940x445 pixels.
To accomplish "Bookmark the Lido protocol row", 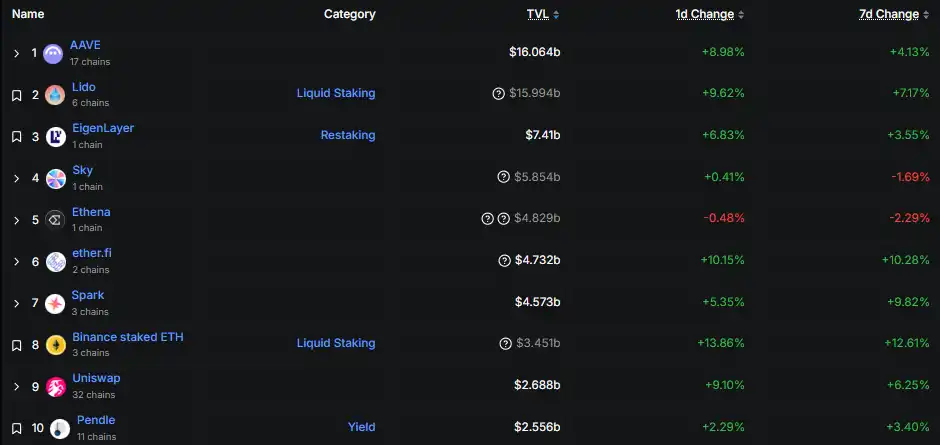I will click(x=16, y=95).
